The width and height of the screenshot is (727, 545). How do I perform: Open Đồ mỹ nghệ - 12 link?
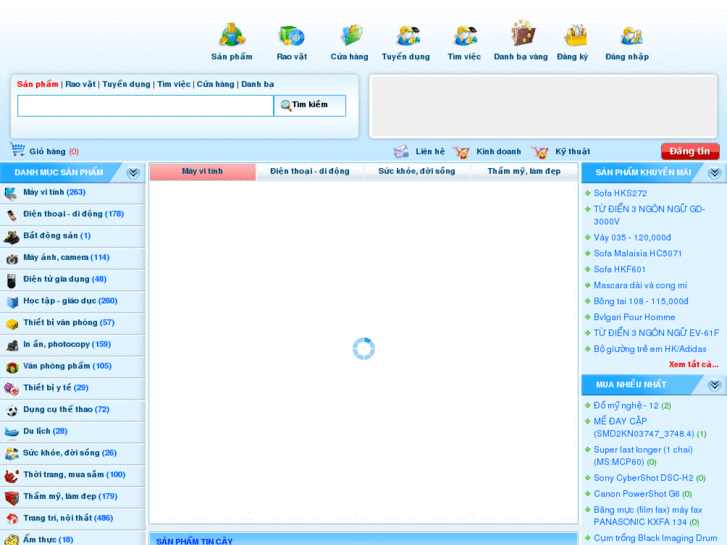(x=626, y=406)
